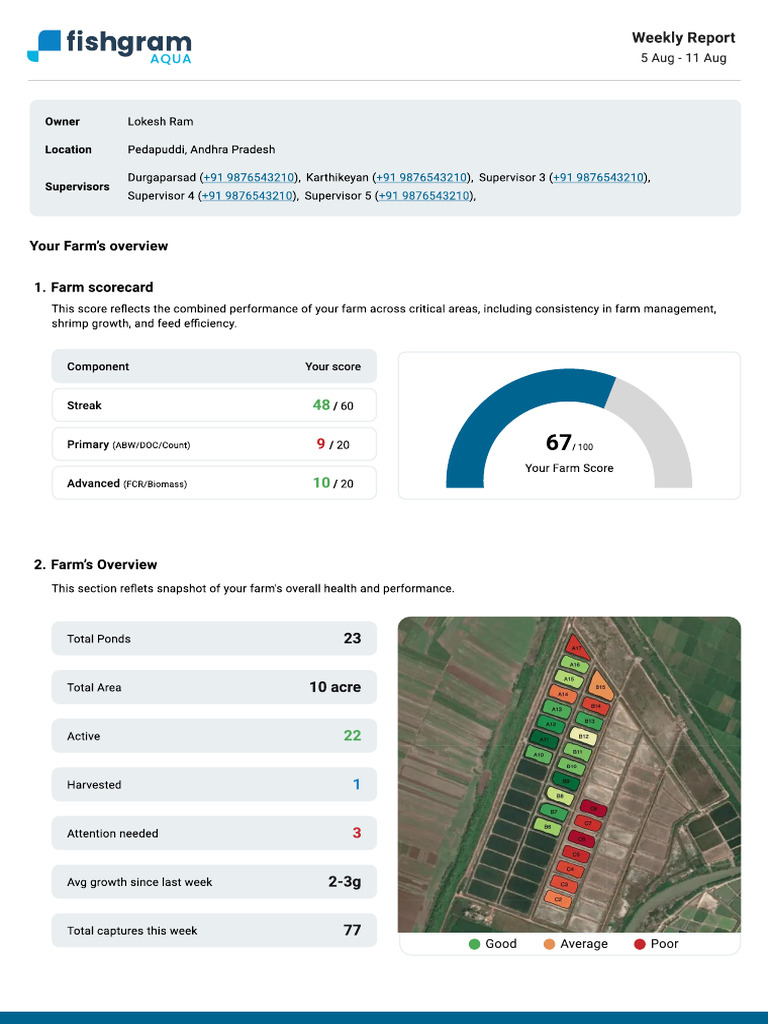Click the '2. Farm's Overview' heading

point(95,565)
